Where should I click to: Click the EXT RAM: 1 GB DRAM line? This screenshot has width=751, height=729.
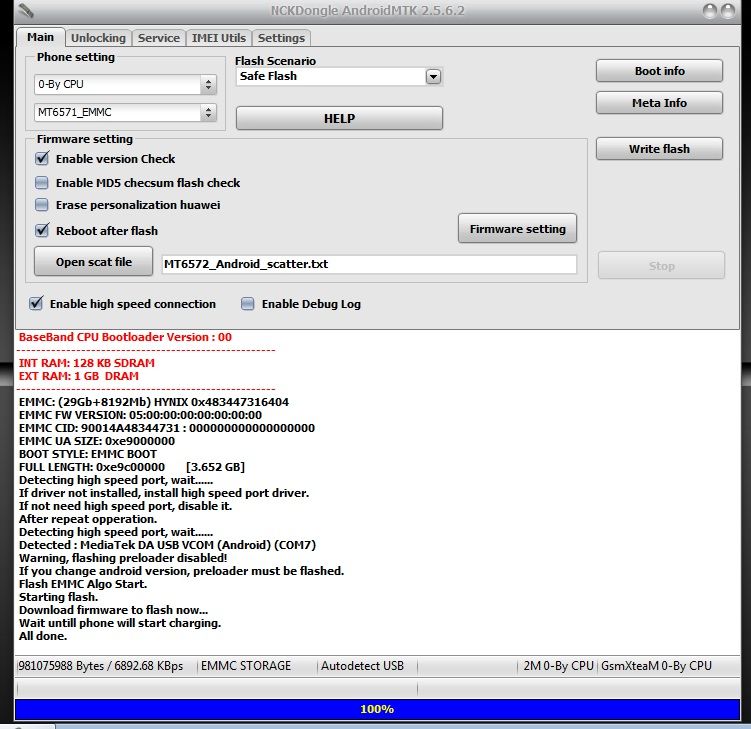(79, 376)
